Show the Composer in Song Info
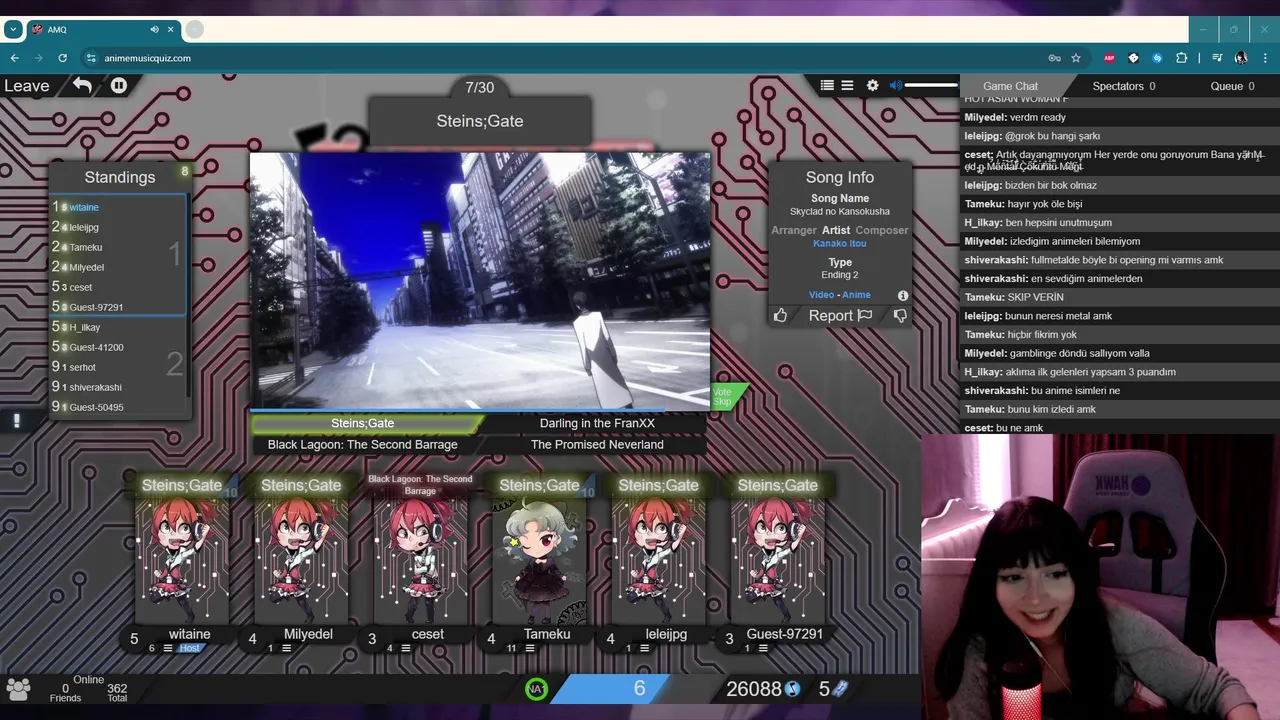1280x720 pixels. click(882, 230)
